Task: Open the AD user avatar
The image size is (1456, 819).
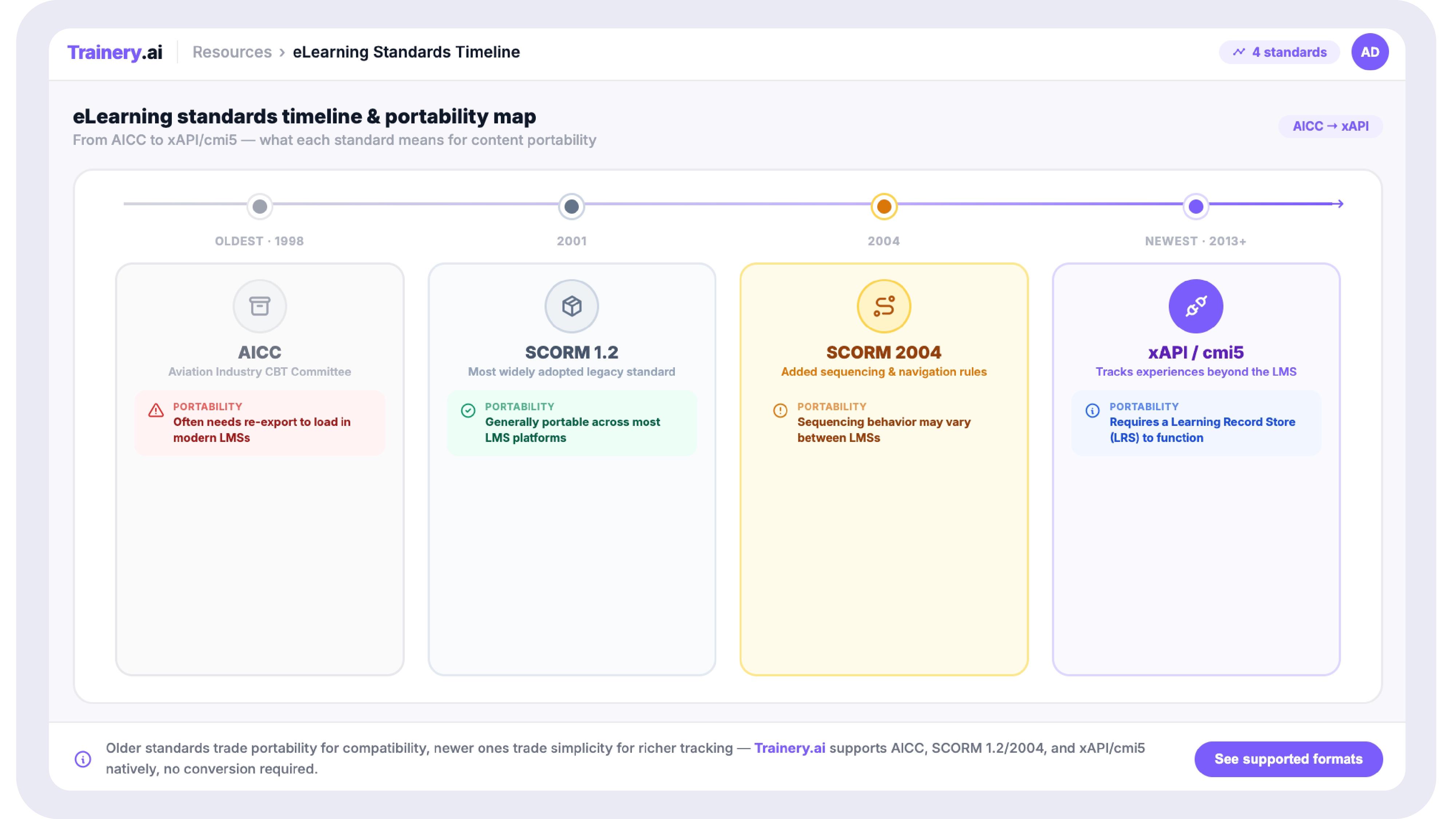Action: 1369,52
